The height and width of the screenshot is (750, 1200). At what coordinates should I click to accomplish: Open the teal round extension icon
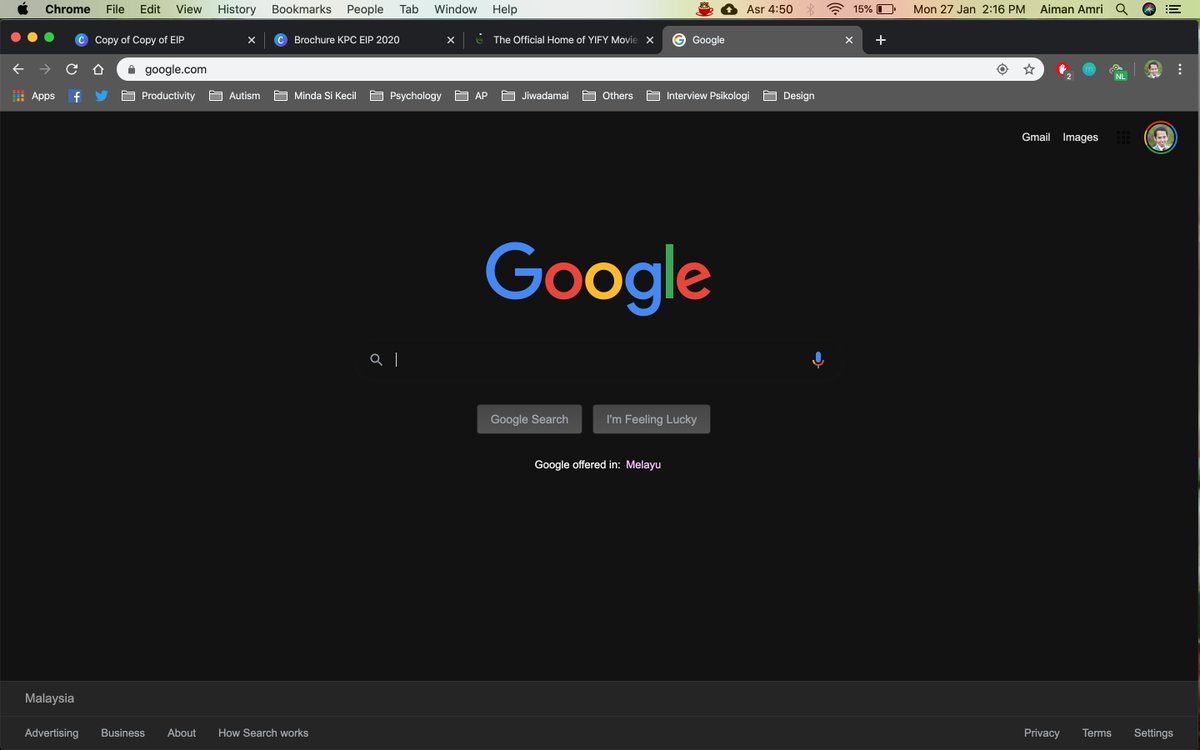tap(1090, 69)
